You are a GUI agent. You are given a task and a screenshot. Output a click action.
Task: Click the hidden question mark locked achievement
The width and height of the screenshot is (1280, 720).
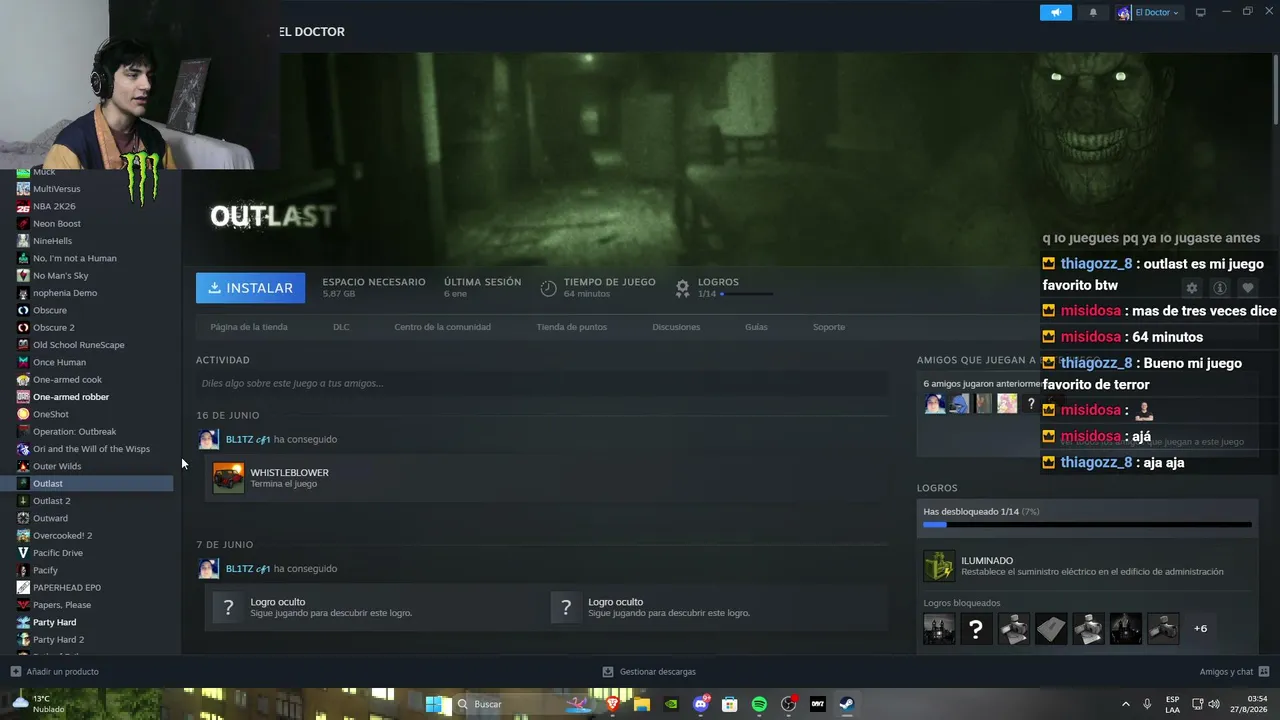click(x=976, y=628)
